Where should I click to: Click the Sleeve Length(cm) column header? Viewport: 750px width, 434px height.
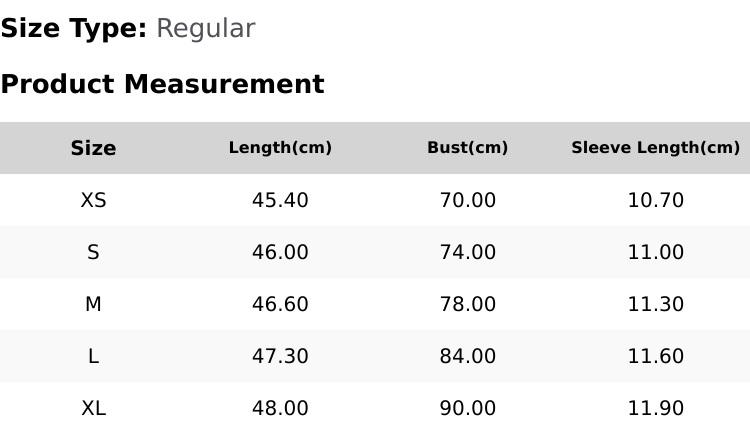(x=656, y=147)
